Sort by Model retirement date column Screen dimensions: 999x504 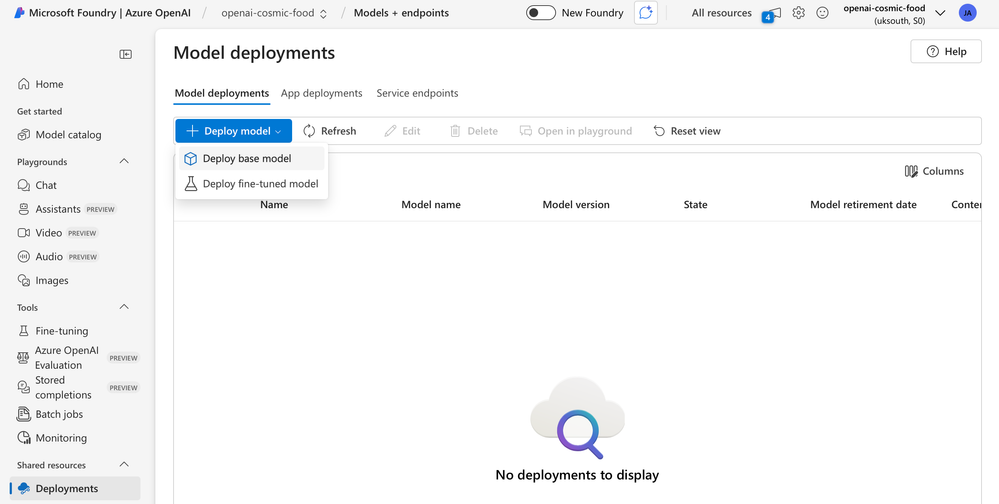863,205
